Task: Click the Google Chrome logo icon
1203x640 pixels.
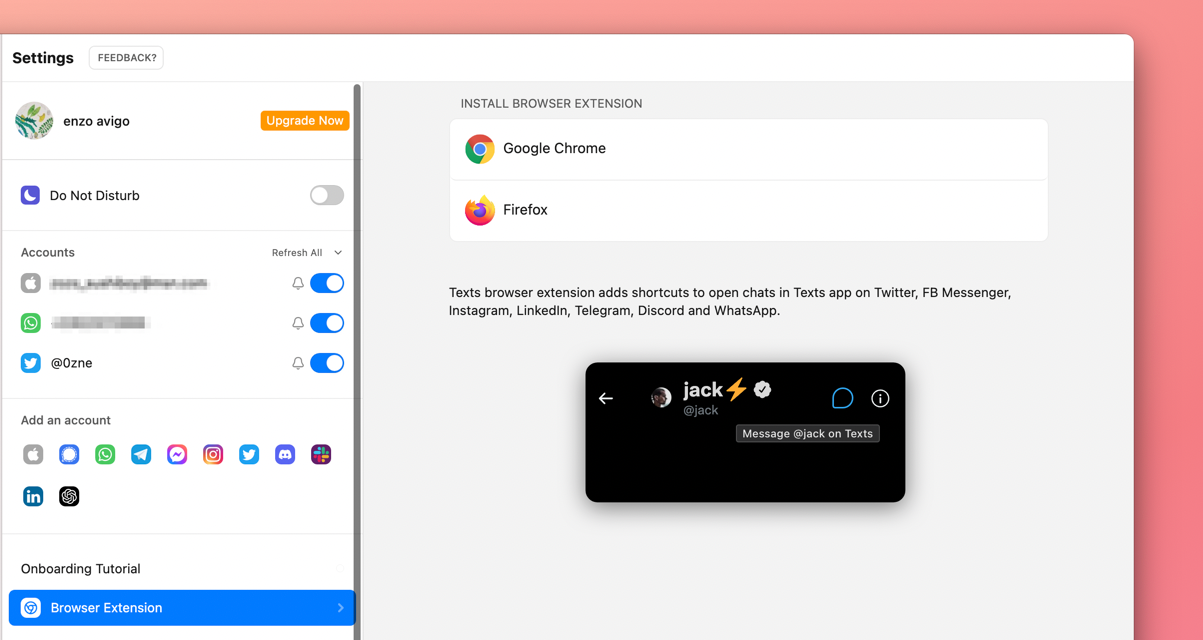Action: click(x=480, y=149)
